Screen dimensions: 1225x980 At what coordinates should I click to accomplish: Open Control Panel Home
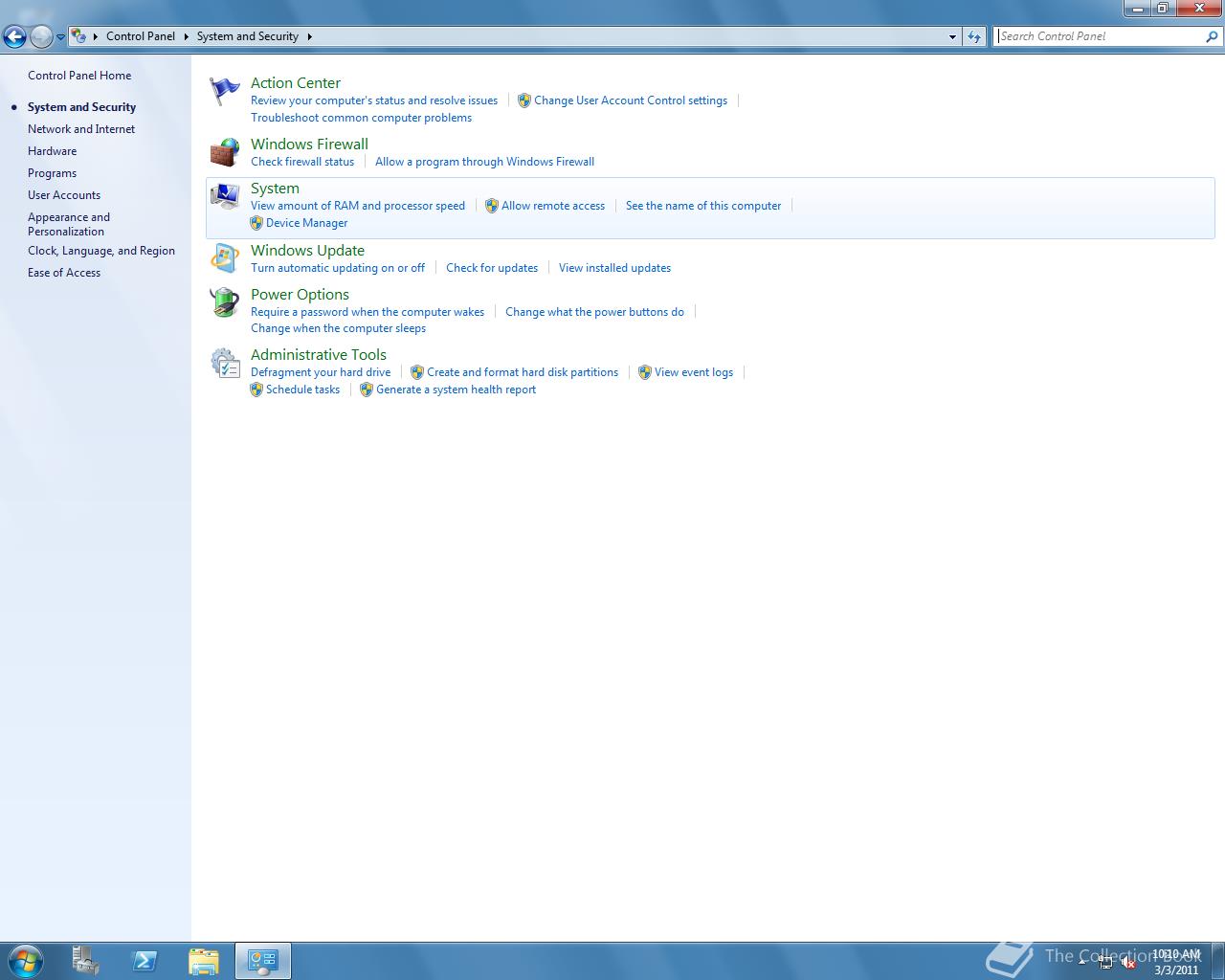79,76
